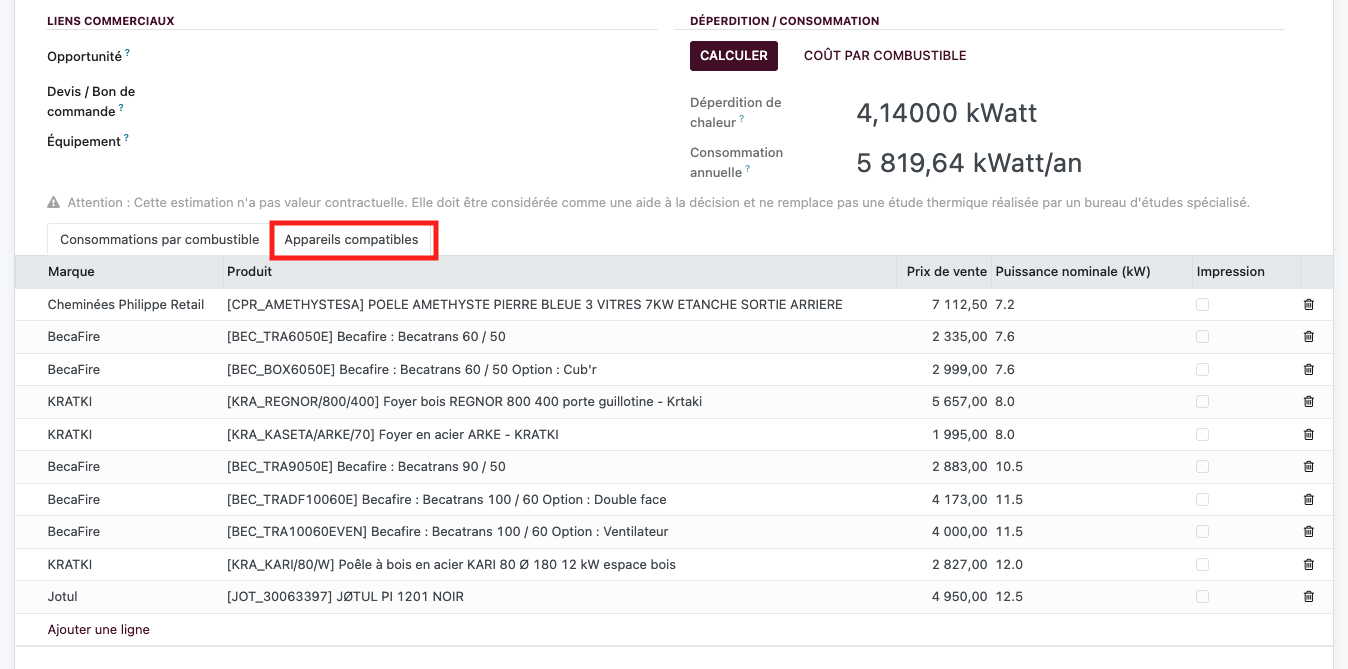
Task: Click product '[KRA_KASETA/ARKE/70] Foyer en acier ARKE'
Action: (x=393, y=435)
